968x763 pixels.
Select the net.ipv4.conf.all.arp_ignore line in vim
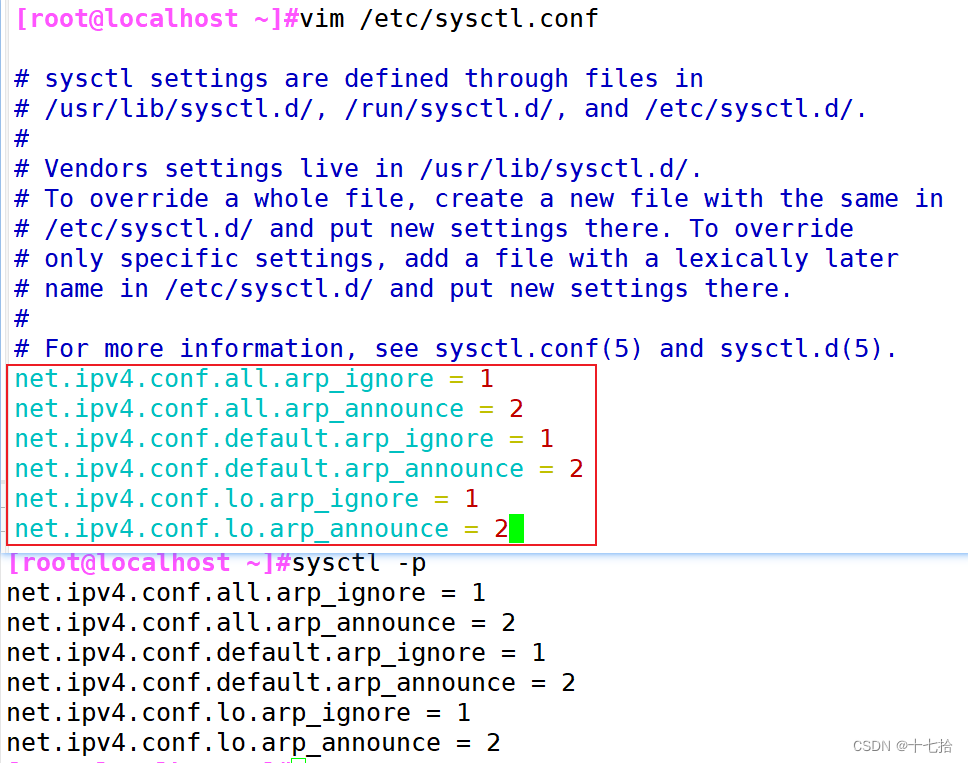click(x=254, y=379)
